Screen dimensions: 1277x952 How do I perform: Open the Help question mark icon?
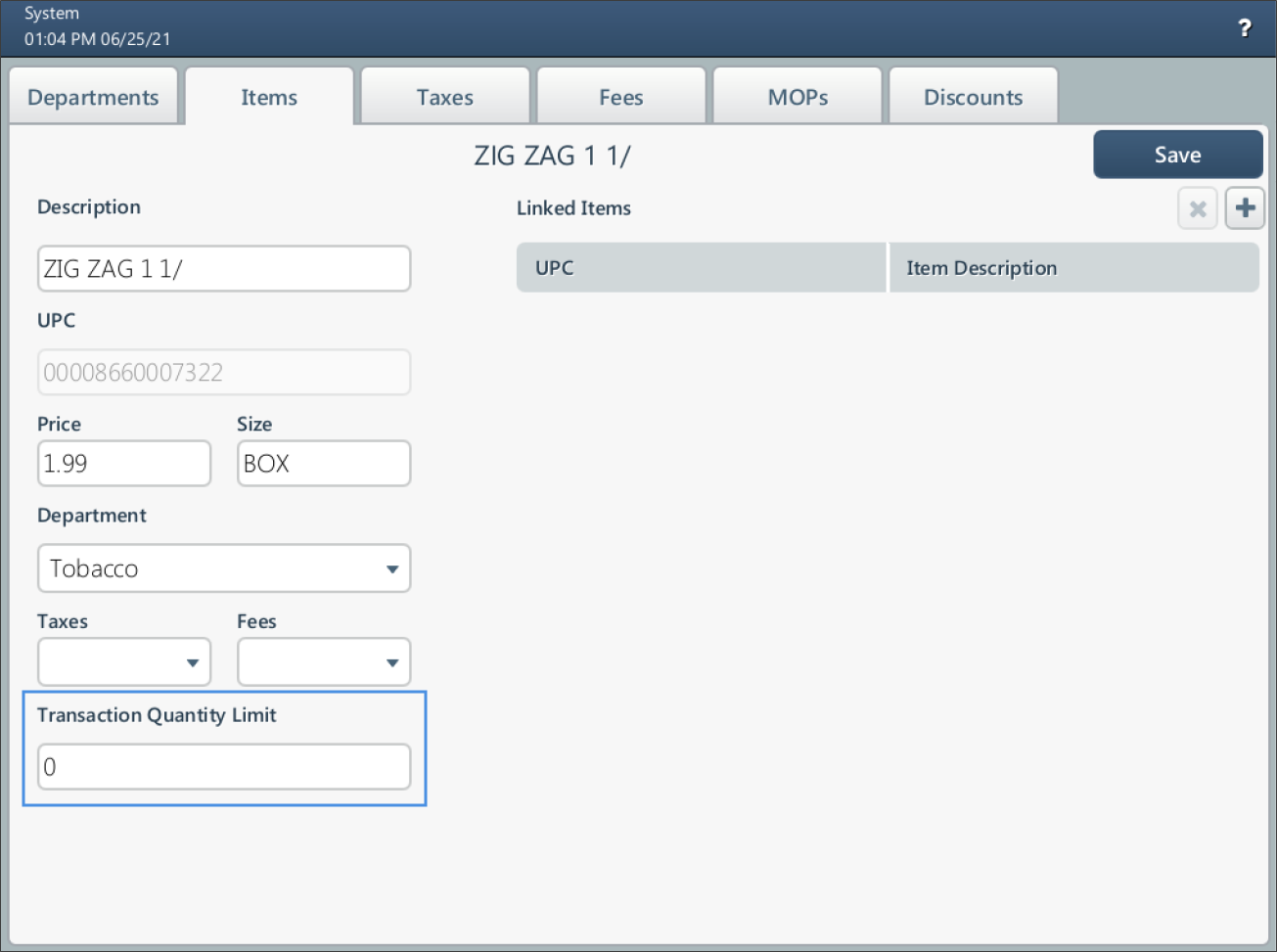click(x=1245, y=28)
